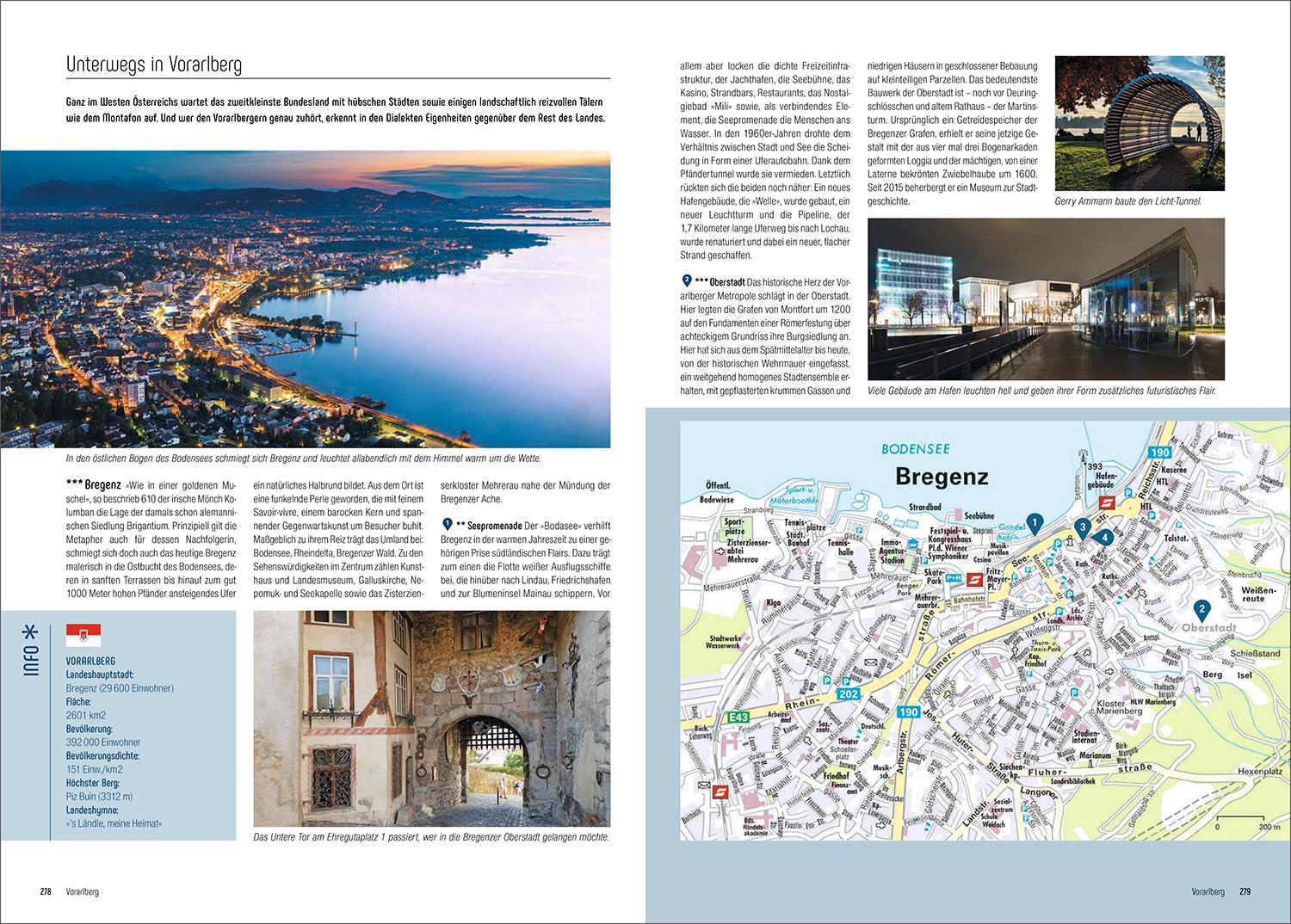Screen dimensions: 1291x924
Task: Click the bold 'Bregenz' map title
Action: 942,476
